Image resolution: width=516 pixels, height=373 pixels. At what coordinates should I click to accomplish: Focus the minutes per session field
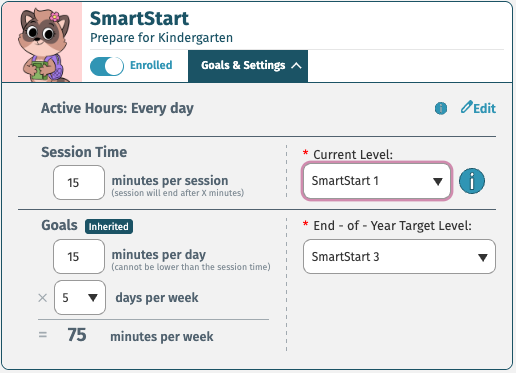pyautogui.click(x=79, y=182)
